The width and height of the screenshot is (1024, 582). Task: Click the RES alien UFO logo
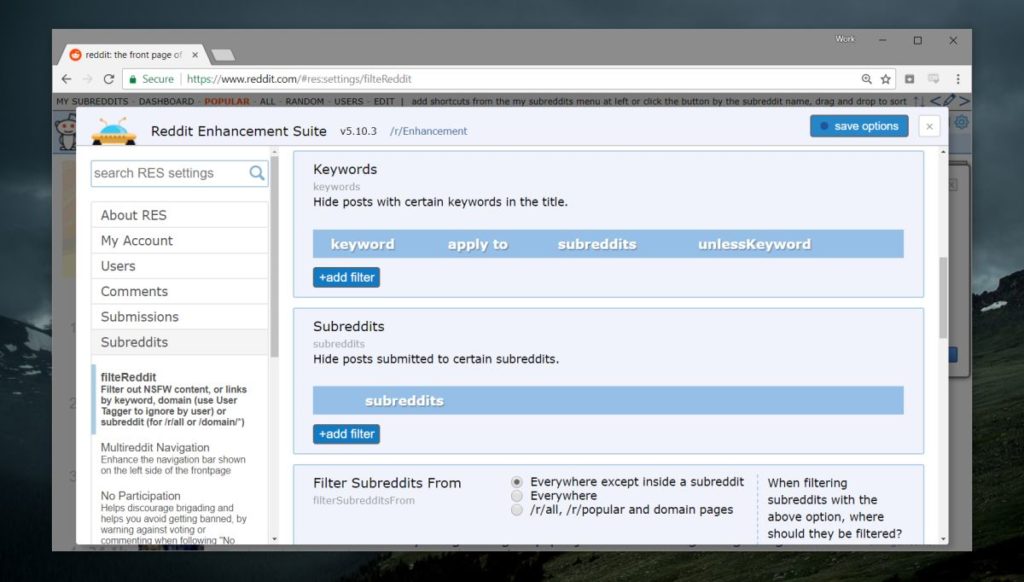[114, 131]
